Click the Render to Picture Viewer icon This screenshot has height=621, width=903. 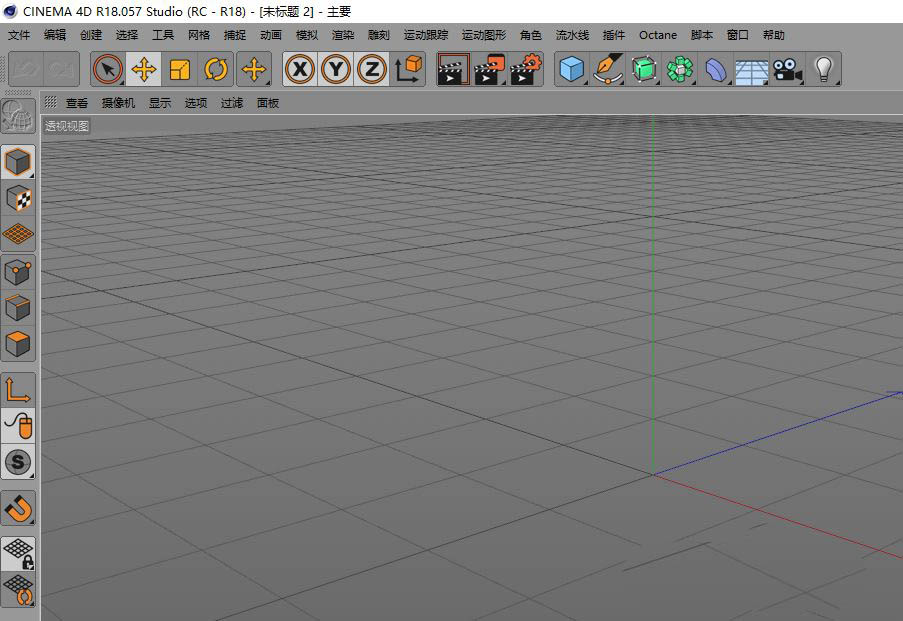tap(489, 70)
